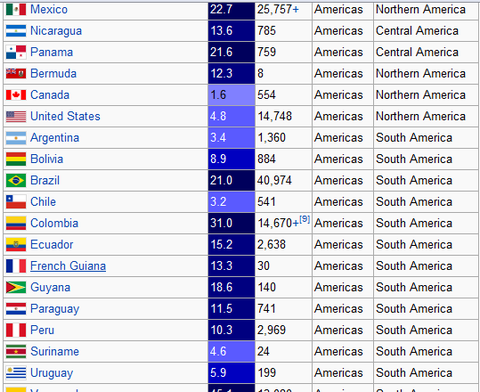
Task: Click Chile's South America subregion cell
Action: click(426, 202)
